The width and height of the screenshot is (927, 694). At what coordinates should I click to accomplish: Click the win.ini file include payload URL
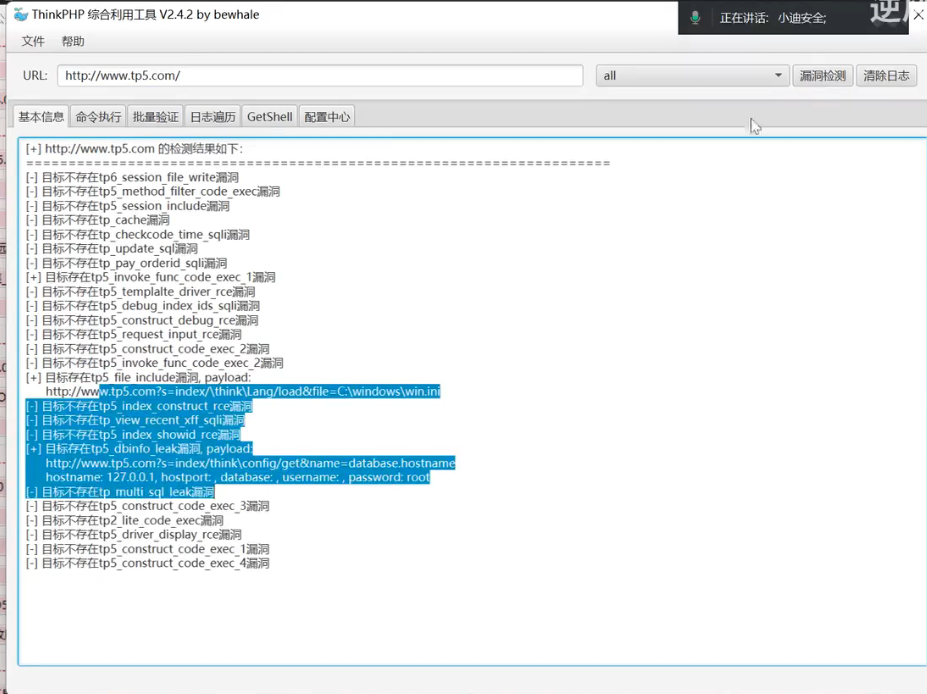tap(243, 391)
